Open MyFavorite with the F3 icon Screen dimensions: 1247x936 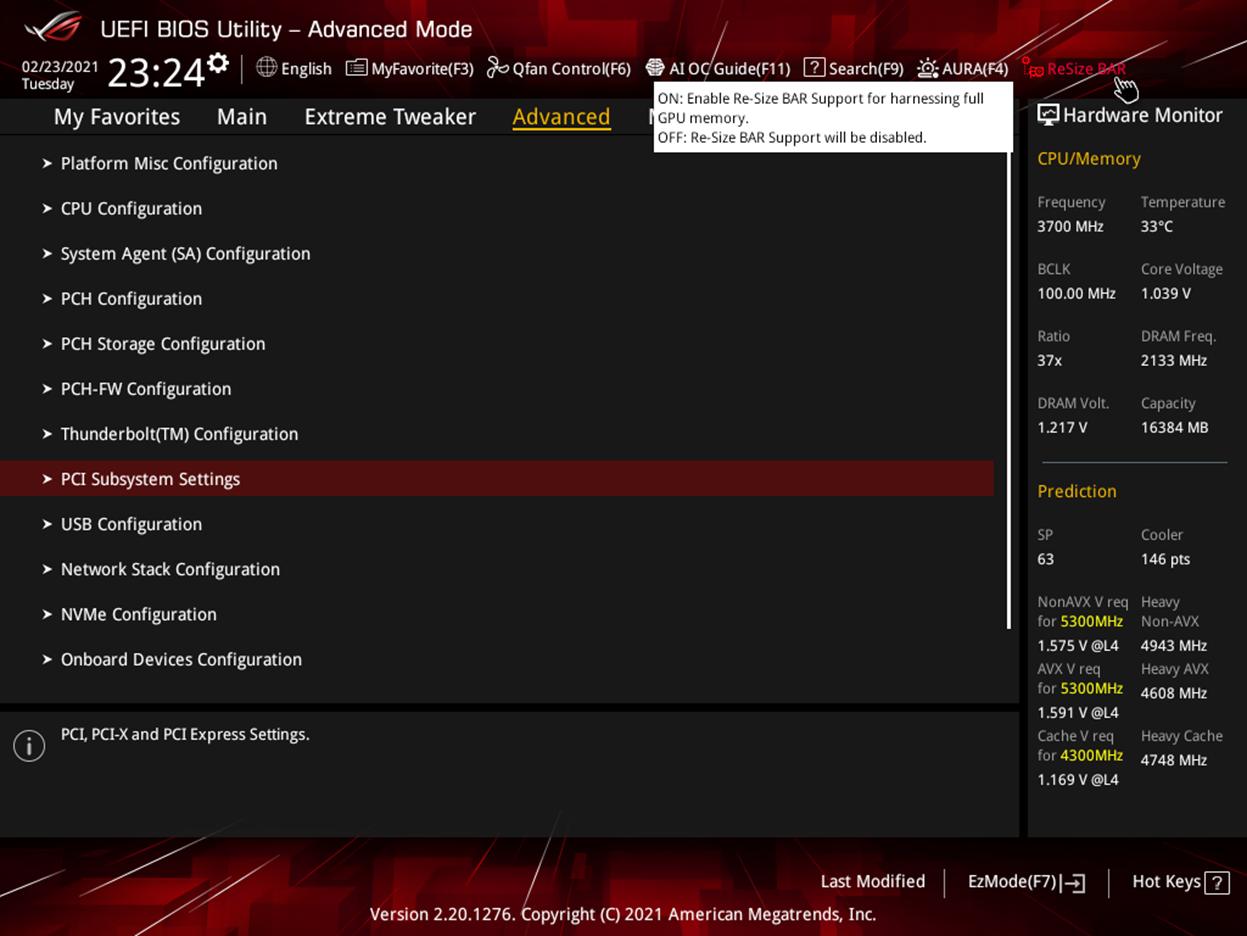pyautogui.click(x=410, y=68)
